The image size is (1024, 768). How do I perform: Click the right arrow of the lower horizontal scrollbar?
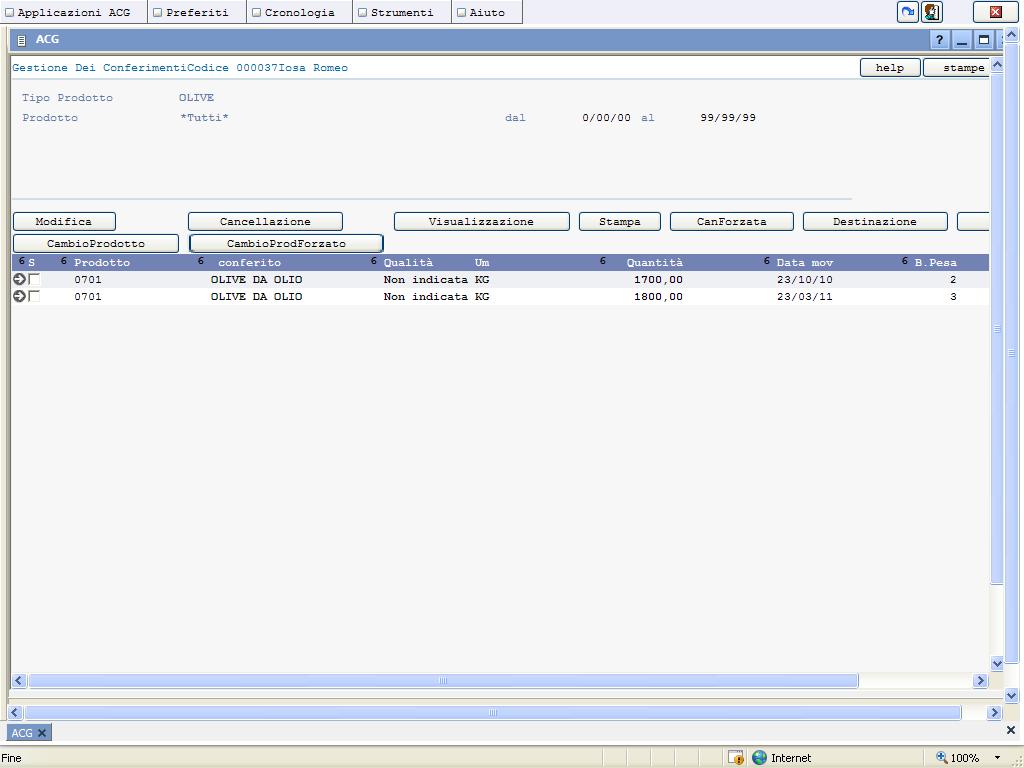(994, 712)
